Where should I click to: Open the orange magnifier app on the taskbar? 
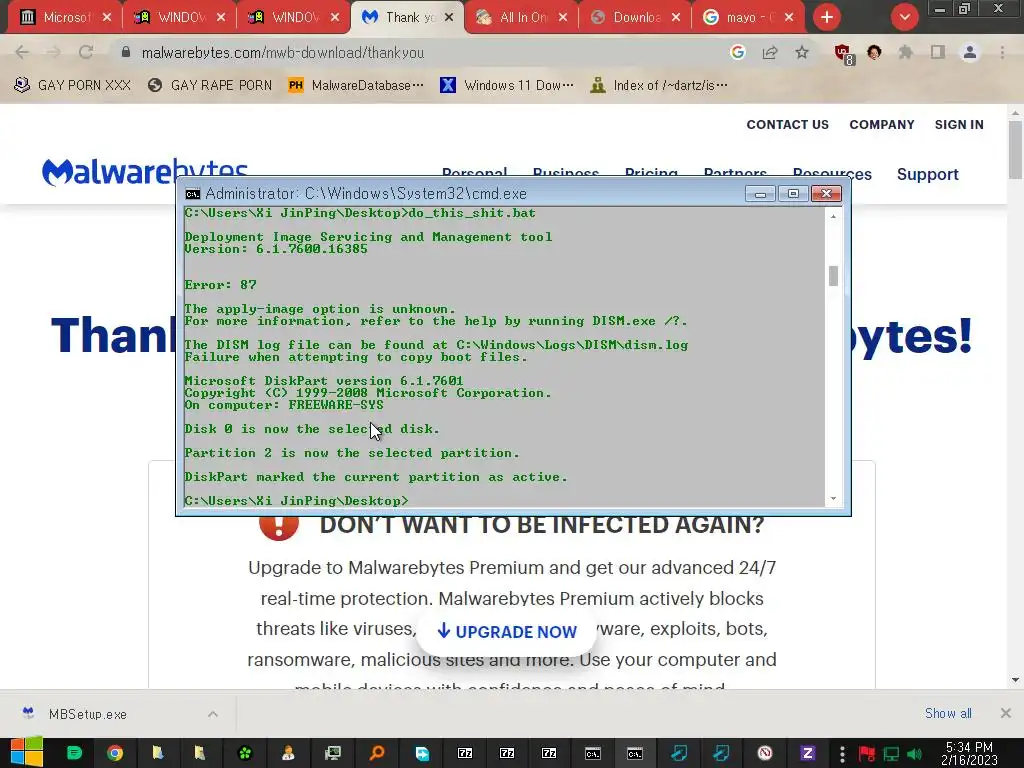point(377,754)
